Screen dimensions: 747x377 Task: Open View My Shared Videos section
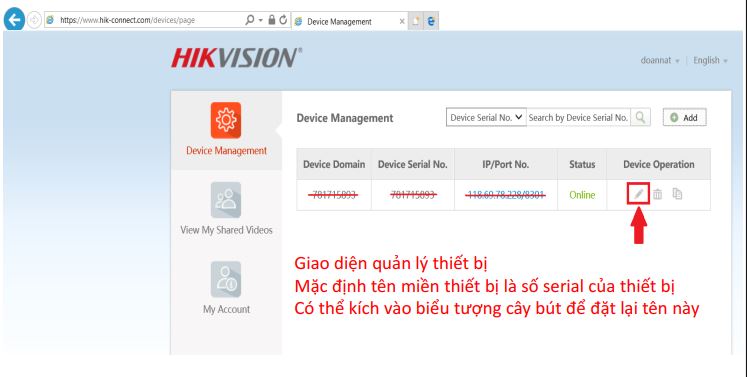point(226,230)
